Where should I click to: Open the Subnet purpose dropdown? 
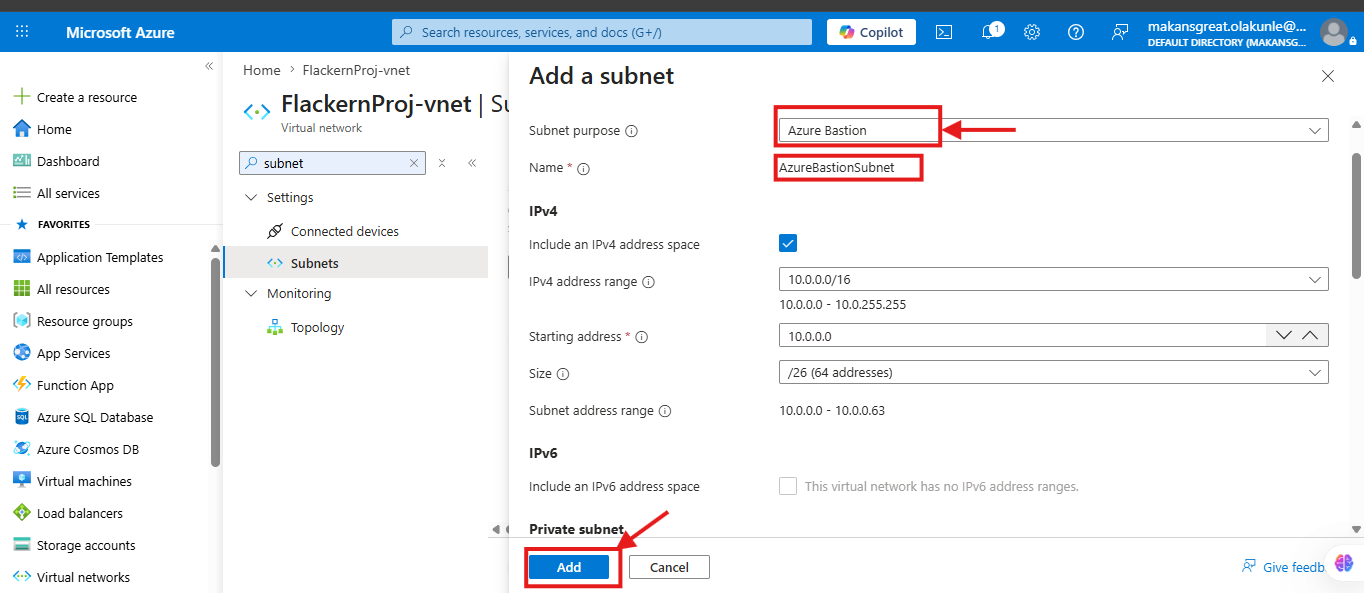(1053, 130)
